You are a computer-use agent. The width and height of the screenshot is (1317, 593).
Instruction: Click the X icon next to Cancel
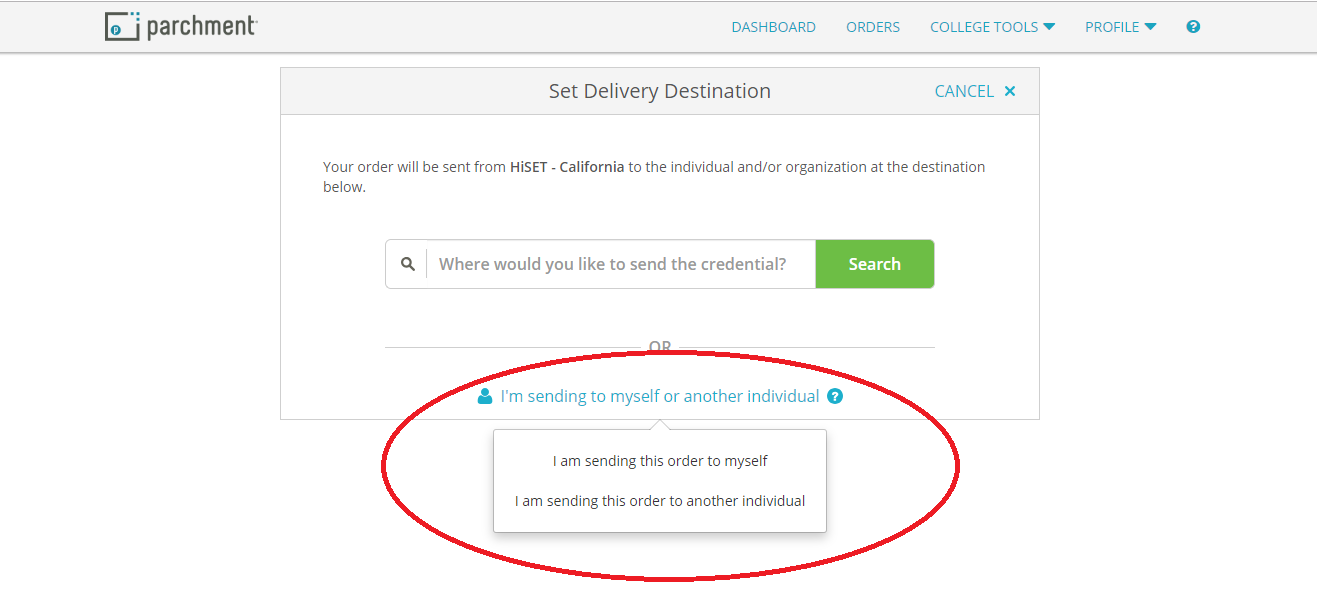click(x=1010, y=91)
